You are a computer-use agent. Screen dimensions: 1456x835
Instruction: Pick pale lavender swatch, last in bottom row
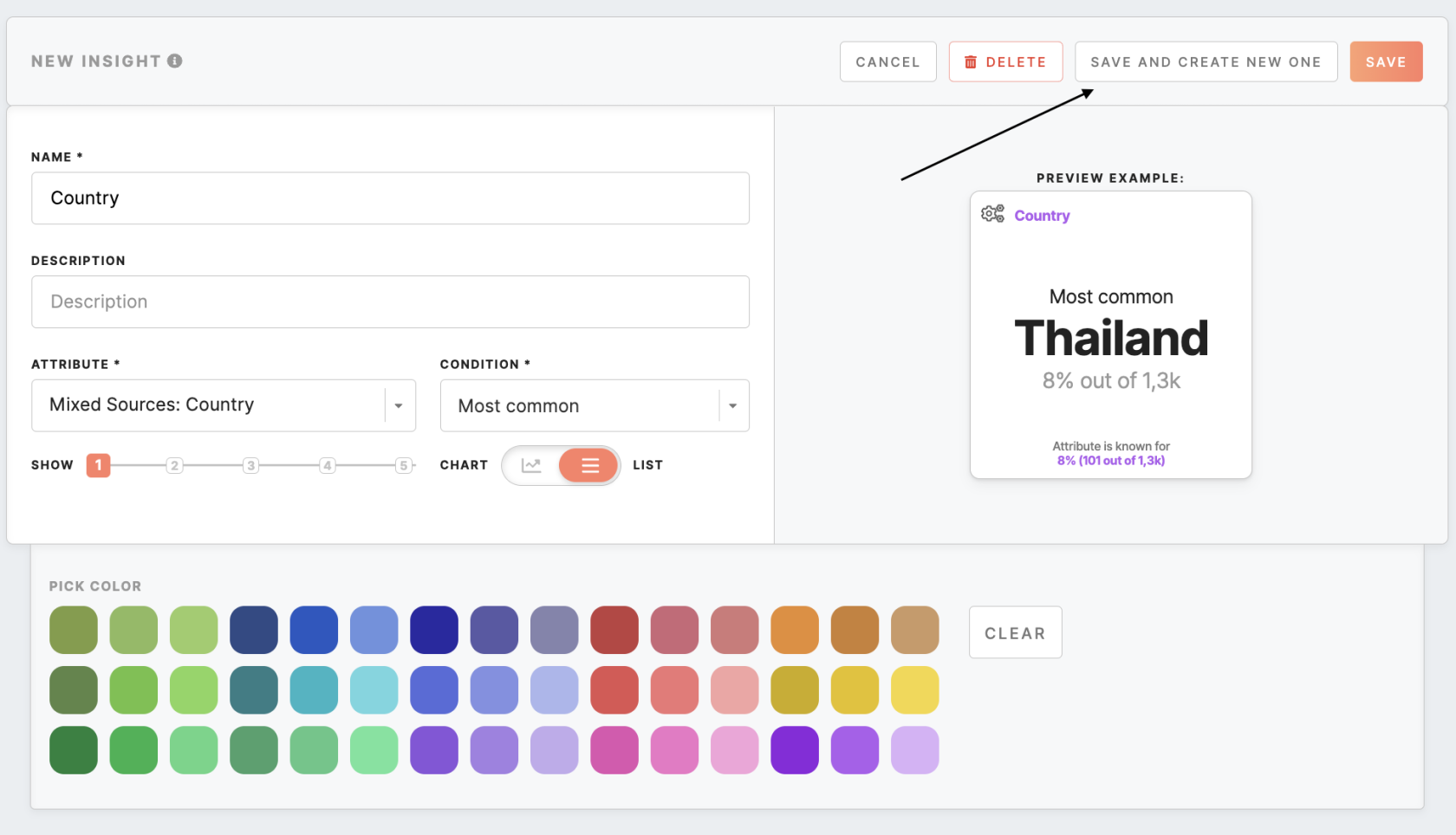tap(915, 750)
